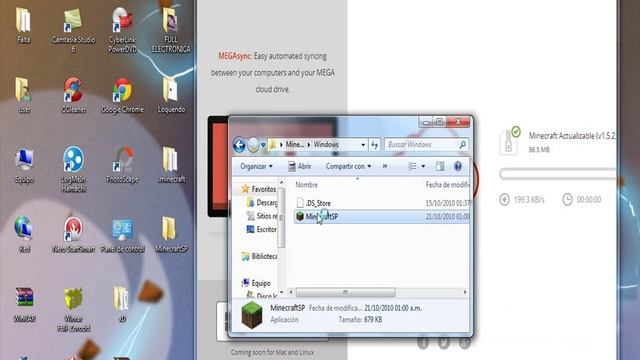Screen dimensions: 640x360
Task: Open Sitios recientes in navigation pane
Action: pyautogui.click(x=262, y=216)
